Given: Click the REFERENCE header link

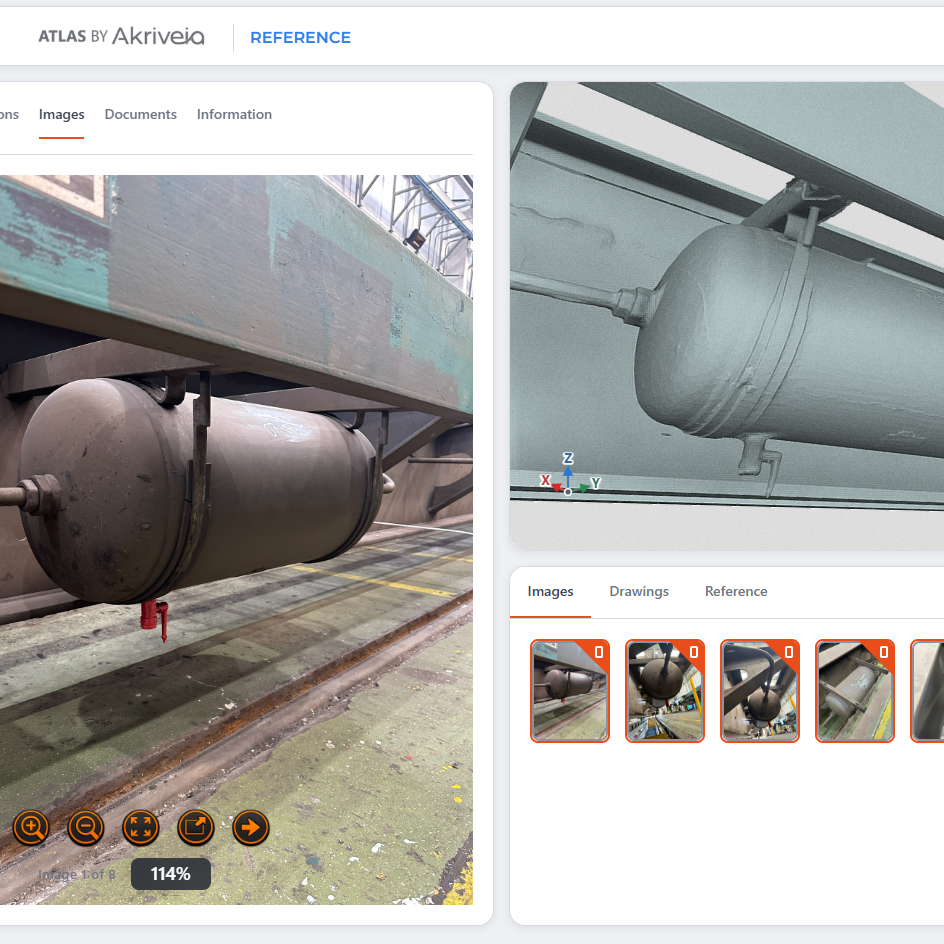Looking at the screenshot, I should tap(300, 37).
